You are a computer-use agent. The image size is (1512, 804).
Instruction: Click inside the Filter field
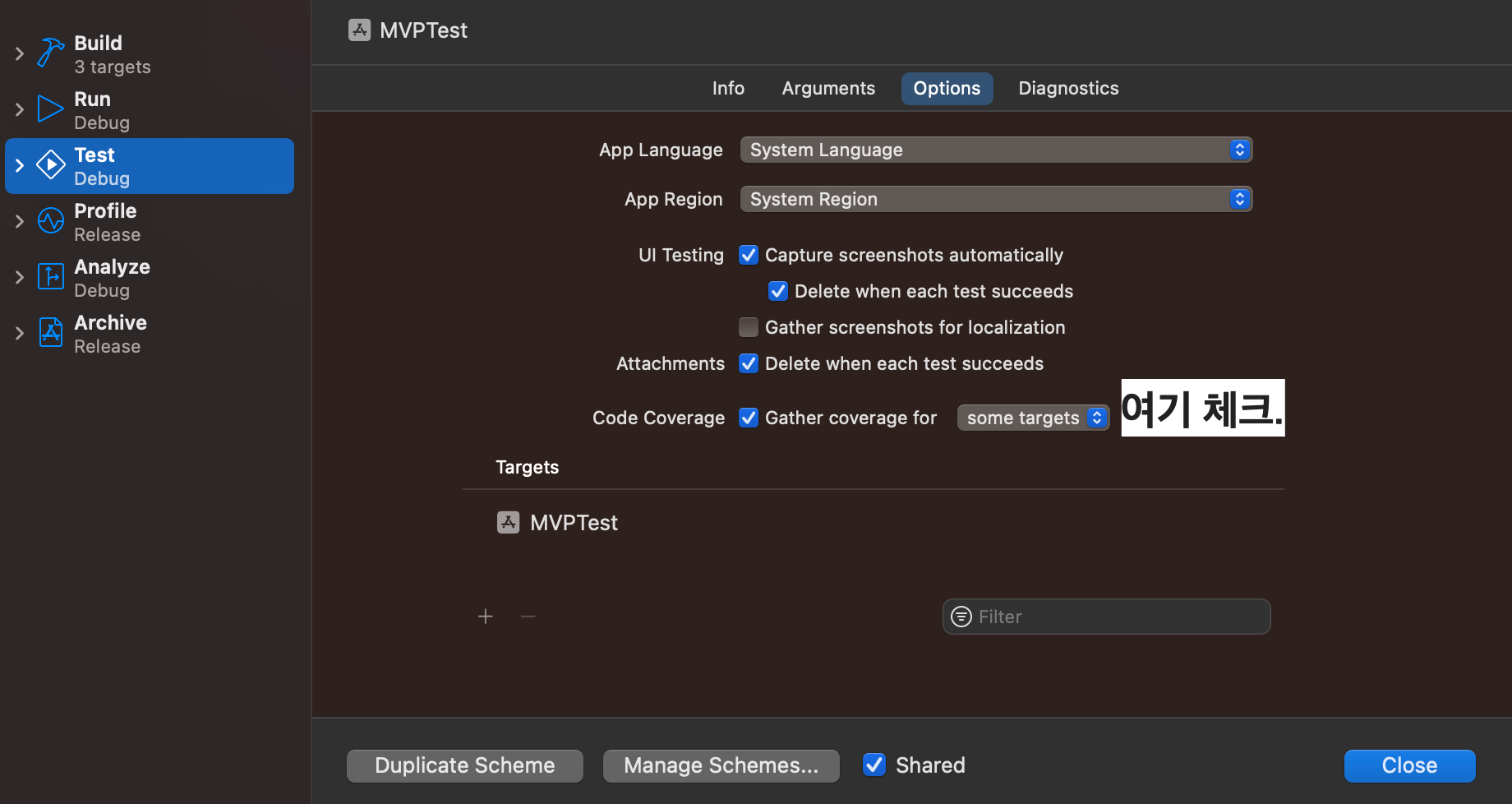(1105, 616)
